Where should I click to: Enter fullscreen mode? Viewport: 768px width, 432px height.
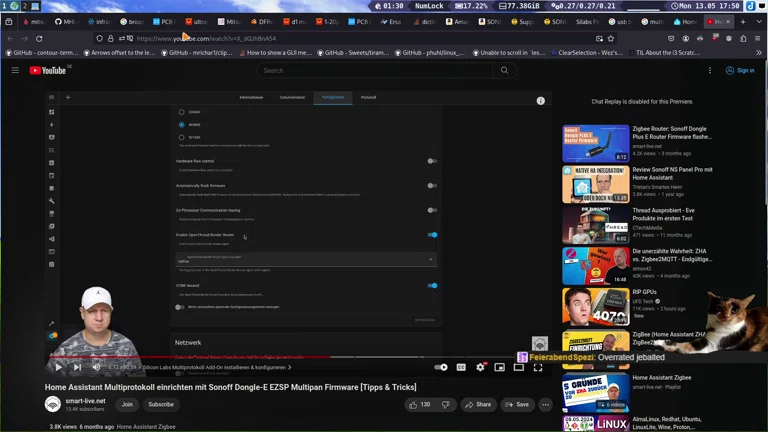pyautogui.click(x=537, y=367)
